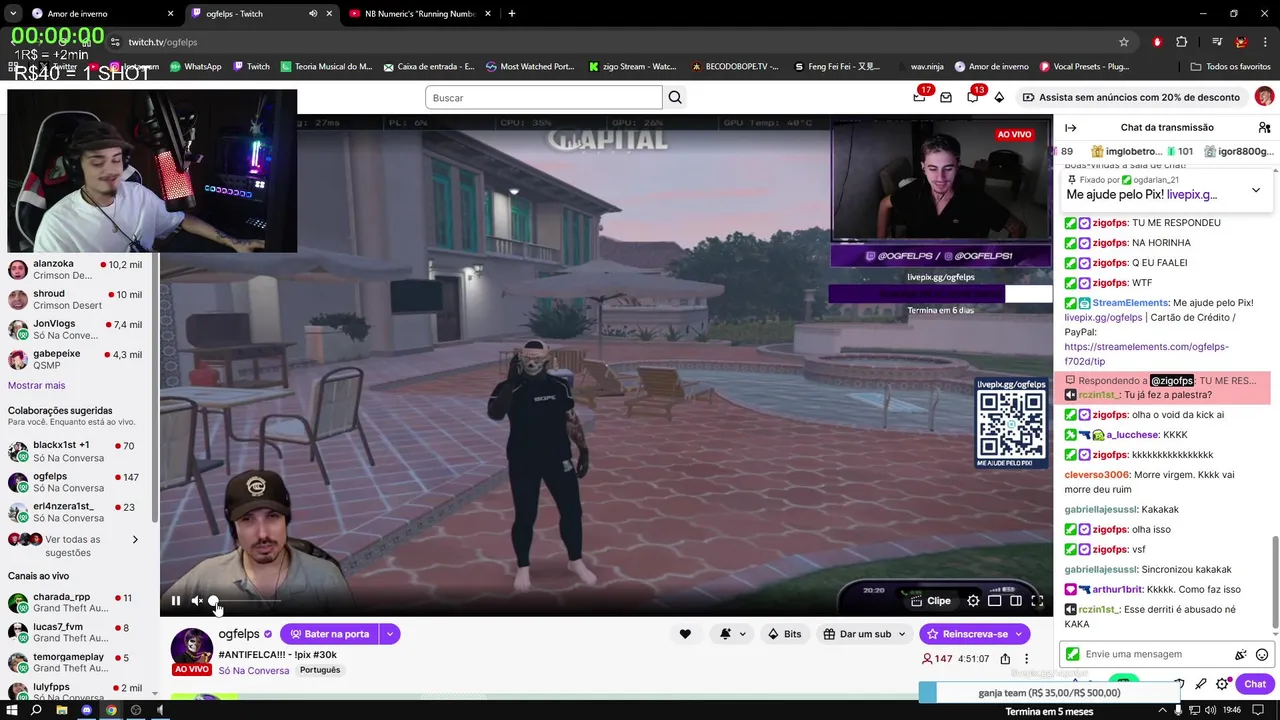
Task: Focus the Buscar search field
Action: 544,97
